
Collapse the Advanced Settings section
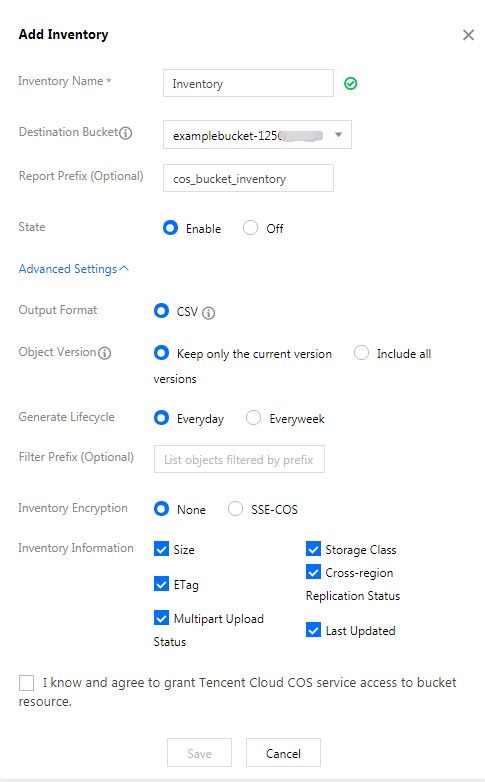click(x=74, y=269)
